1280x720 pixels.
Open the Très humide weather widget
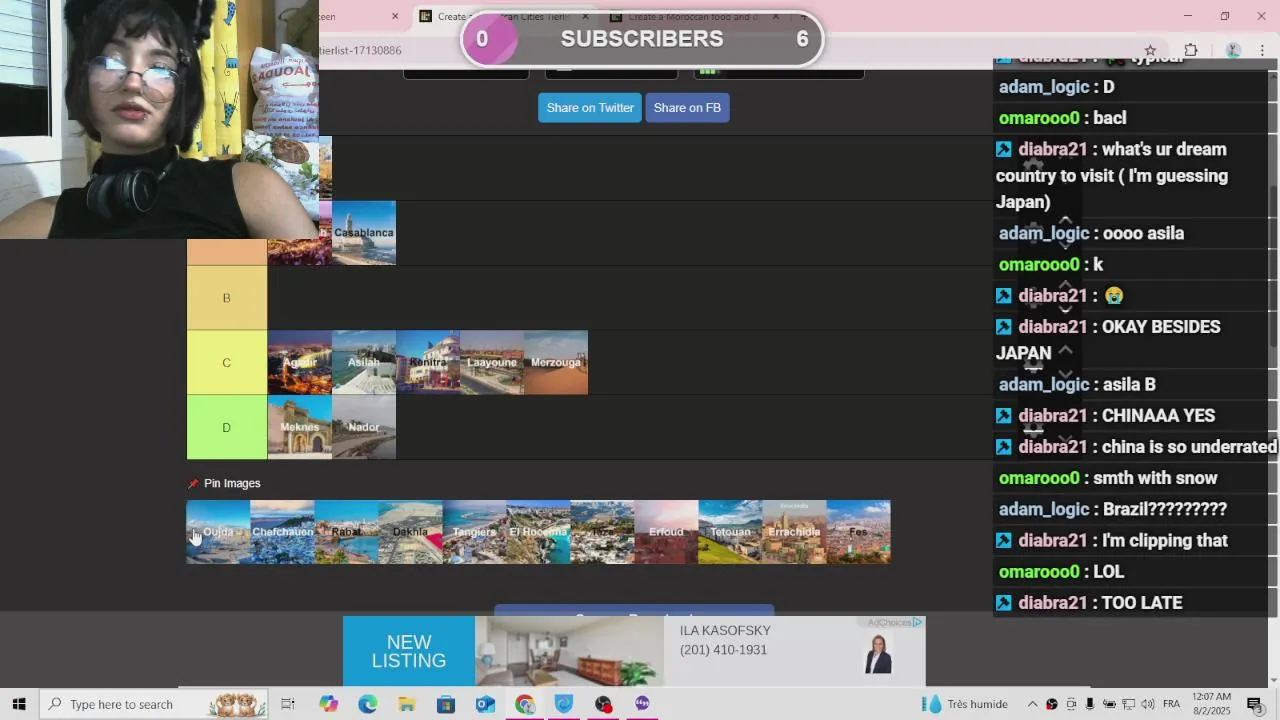(965, 704)
